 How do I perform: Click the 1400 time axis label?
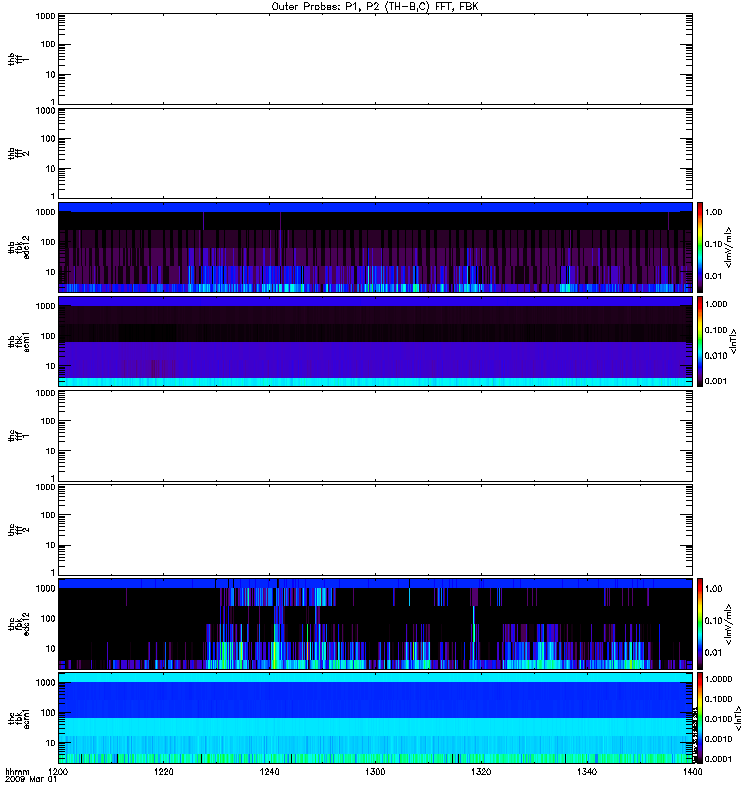coord(692,771)
